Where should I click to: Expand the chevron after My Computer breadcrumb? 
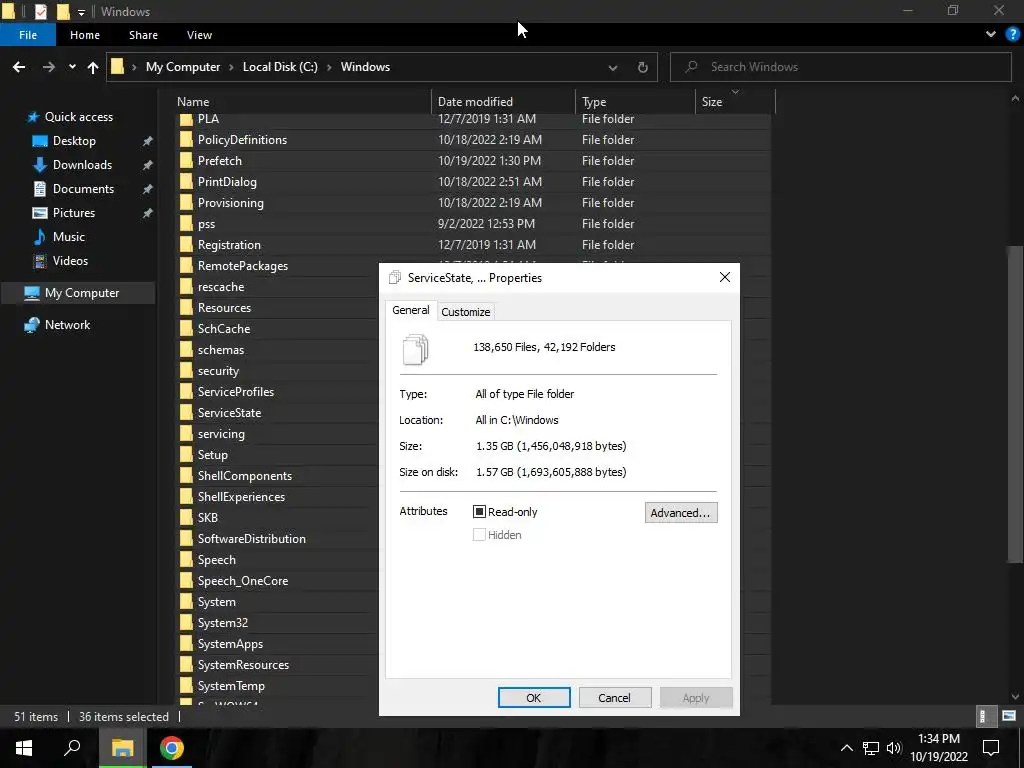[x=231, y=67]
